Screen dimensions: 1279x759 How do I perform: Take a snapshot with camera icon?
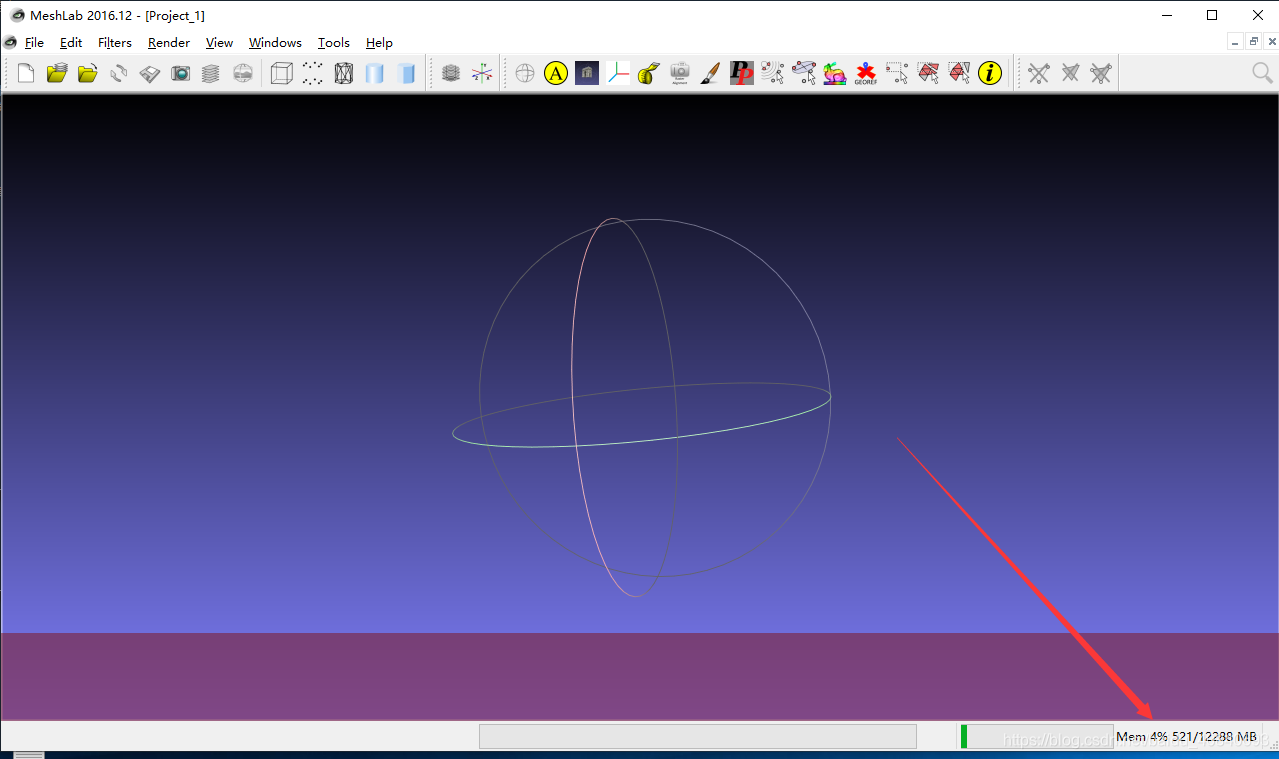tap(180, 73)
